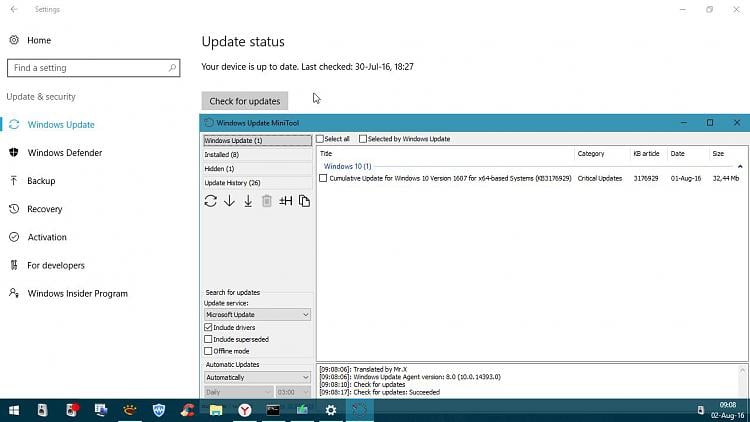Tick the Select all checkbox
The height and width of the screenshot is (422, 750).
[320, 139]
